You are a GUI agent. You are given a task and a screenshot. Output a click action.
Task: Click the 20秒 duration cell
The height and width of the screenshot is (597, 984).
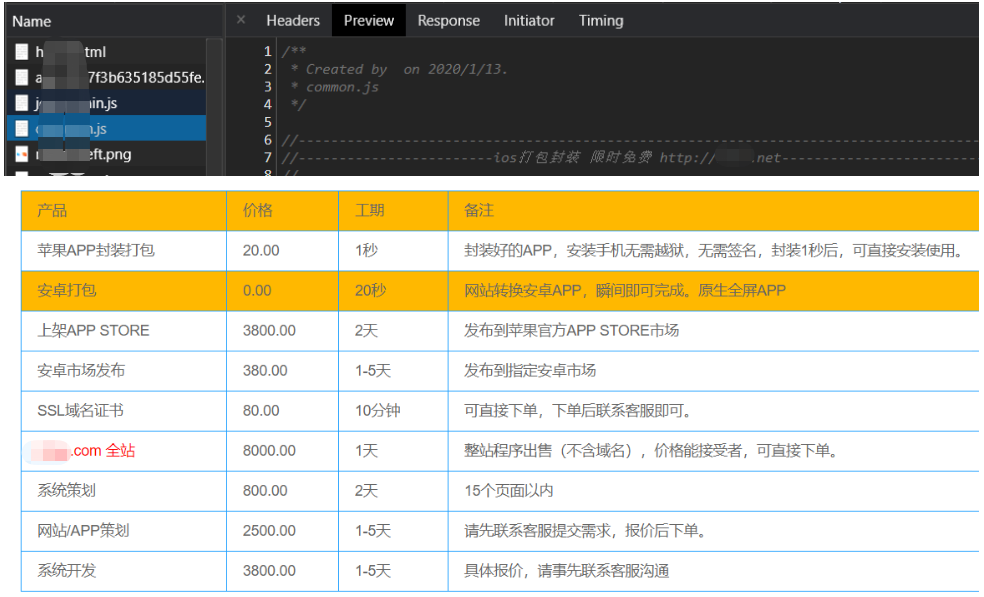(393, 291)
